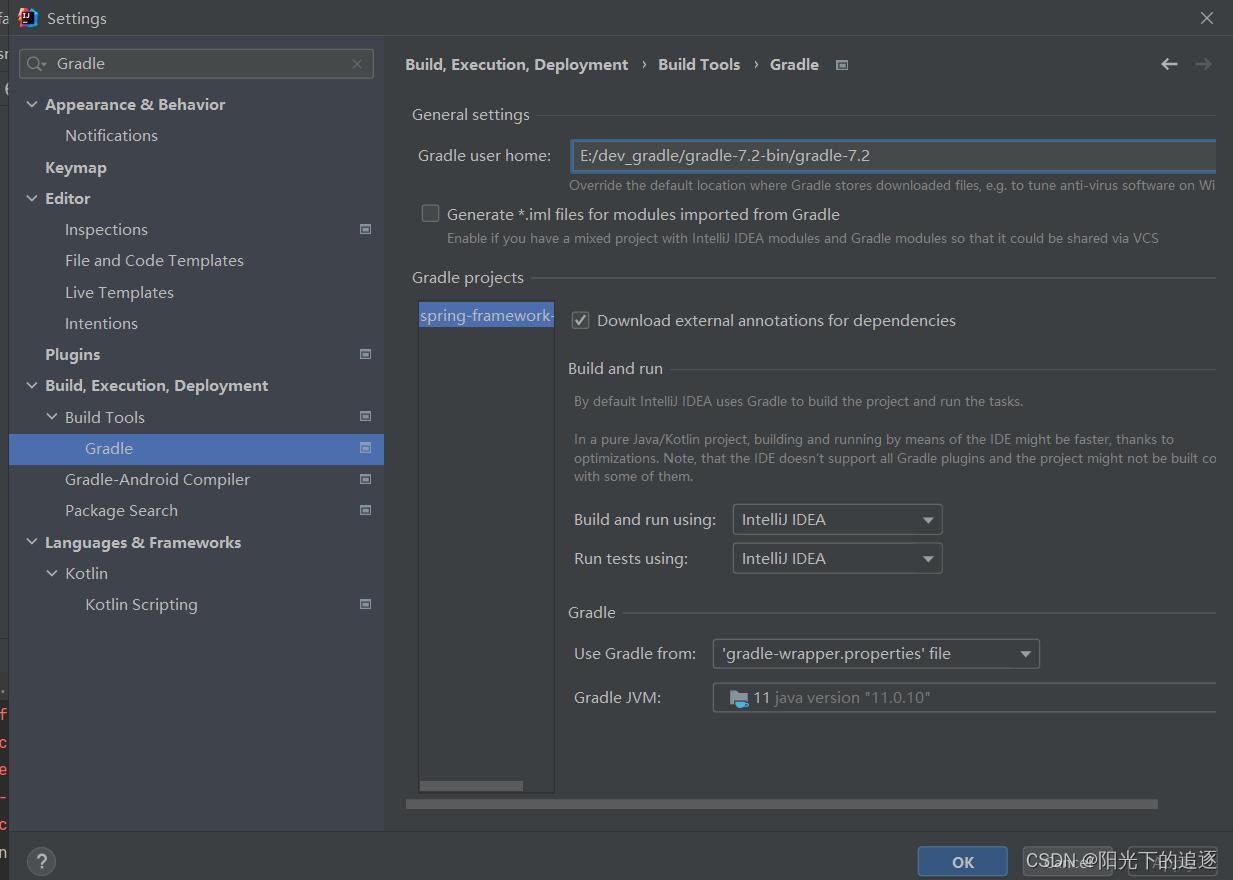Close the Settings dialog
The width and height of the screenshot is (1233, 880).
pyautogui.click(x=1207, y=18)
